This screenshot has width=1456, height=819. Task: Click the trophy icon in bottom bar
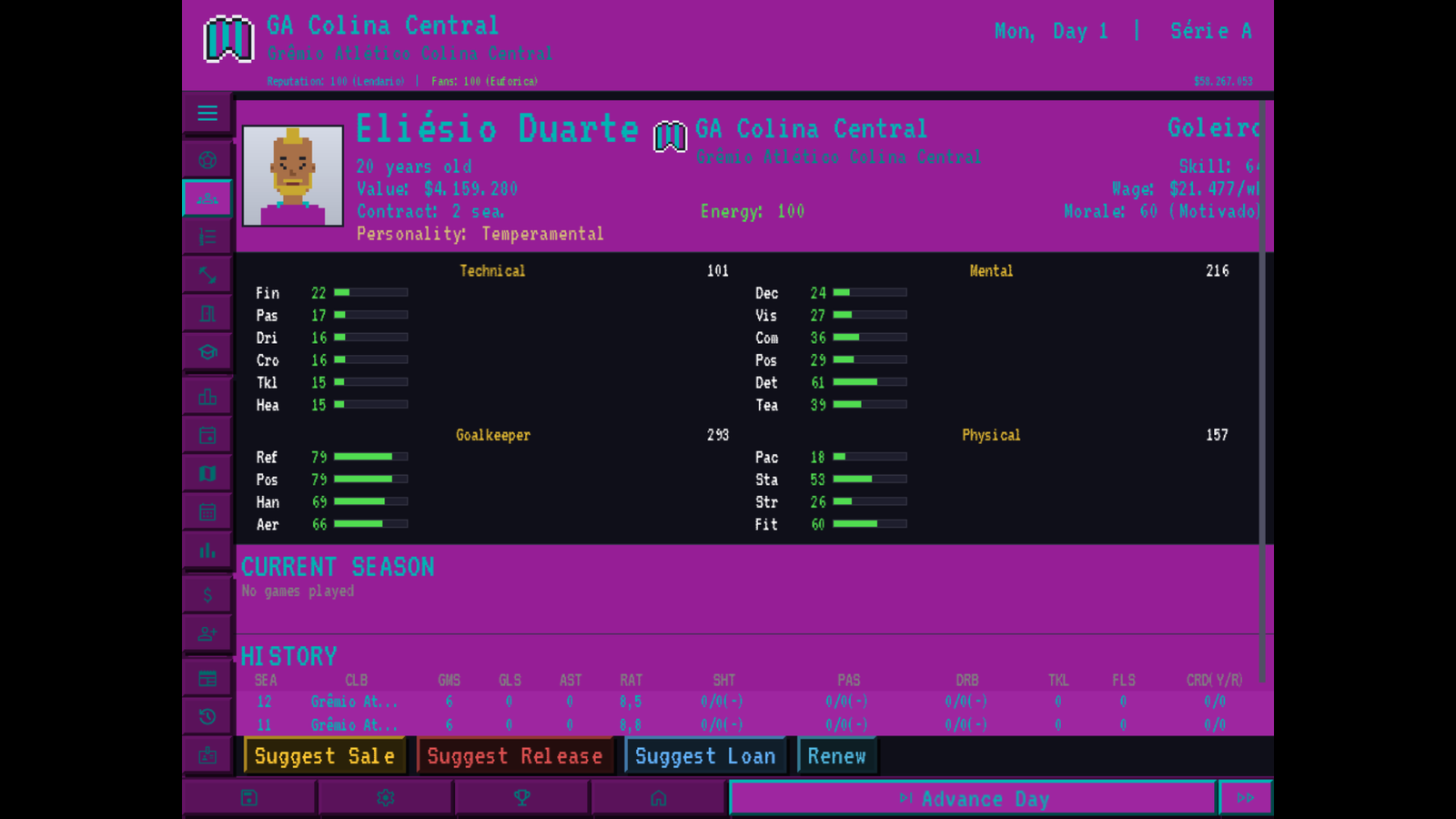[522, 798]
